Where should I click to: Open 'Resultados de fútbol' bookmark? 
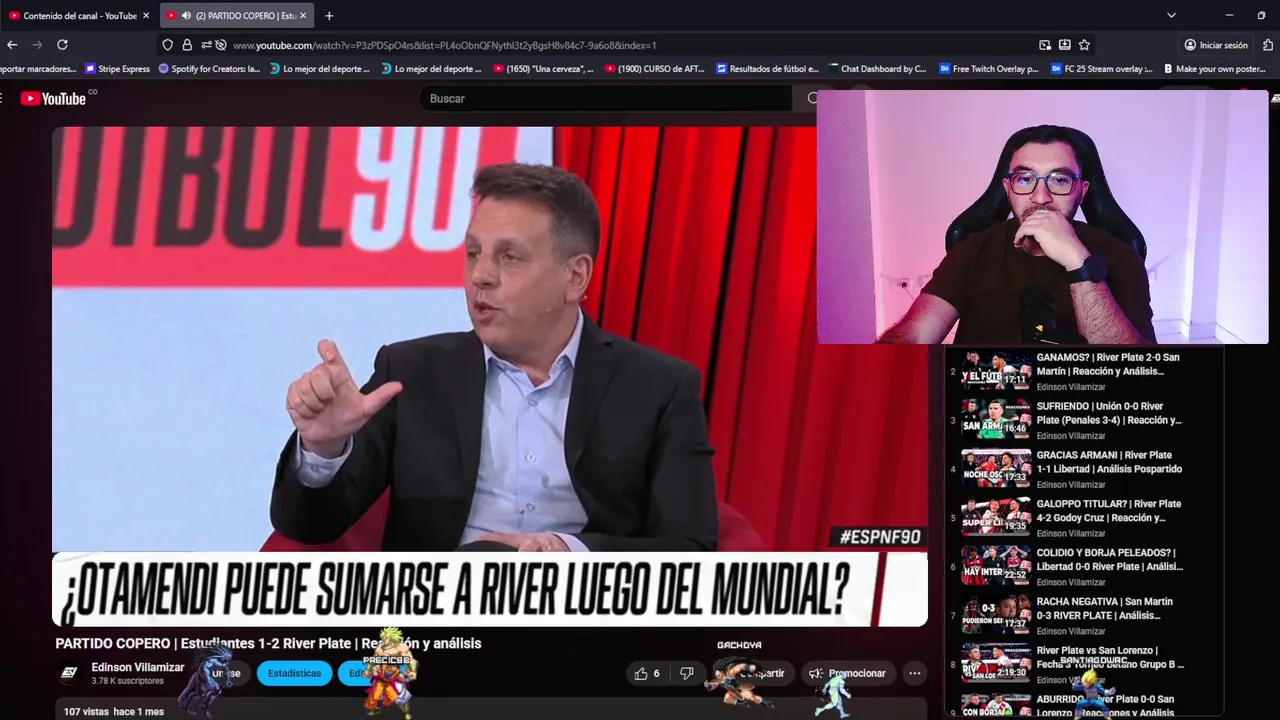(767, 69)
